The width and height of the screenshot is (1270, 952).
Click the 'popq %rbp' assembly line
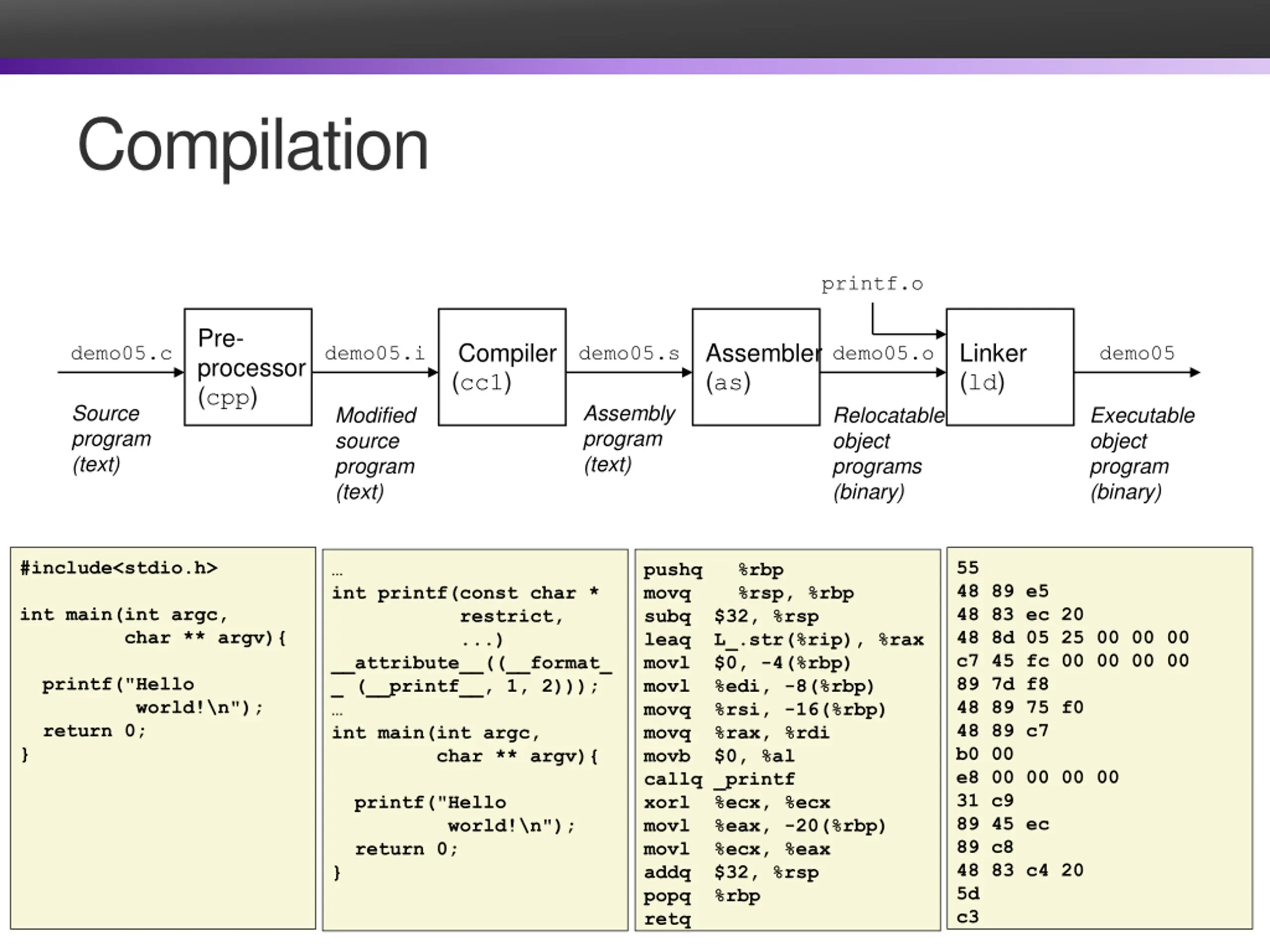point(701,896)
